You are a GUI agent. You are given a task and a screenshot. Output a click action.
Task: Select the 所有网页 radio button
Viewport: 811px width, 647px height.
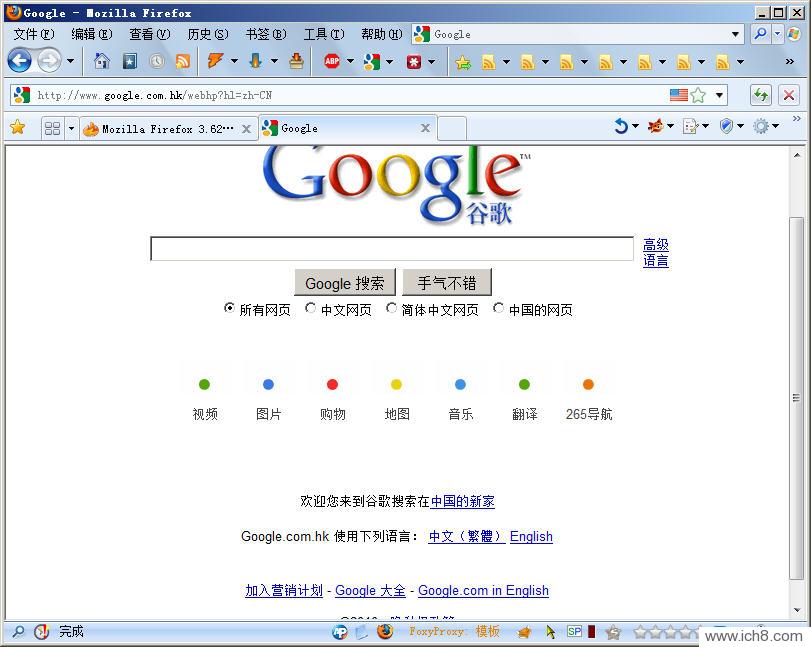(229, 308)
